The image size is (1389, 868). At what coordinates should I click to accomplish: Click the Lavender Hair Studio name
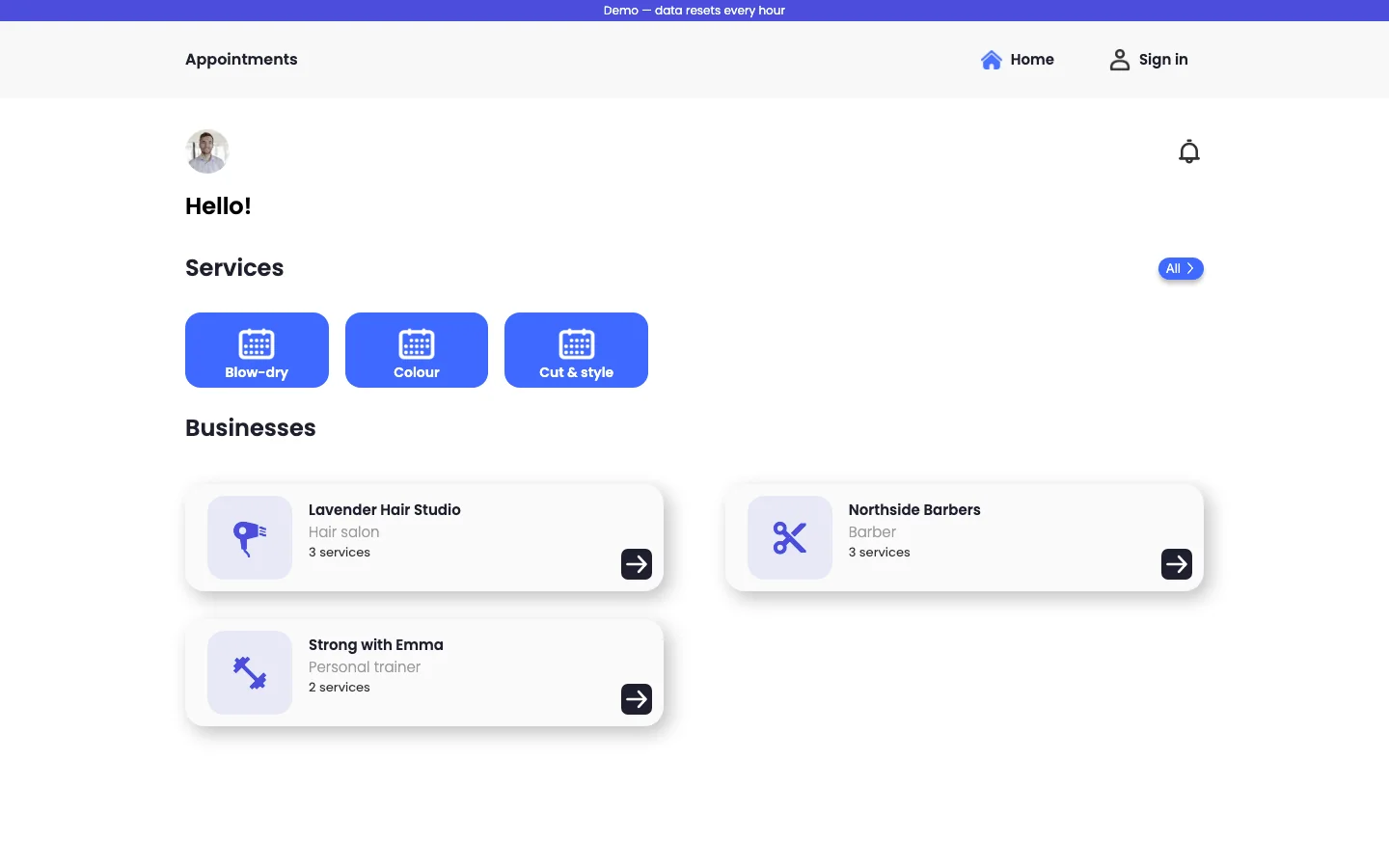coord(385,509)
